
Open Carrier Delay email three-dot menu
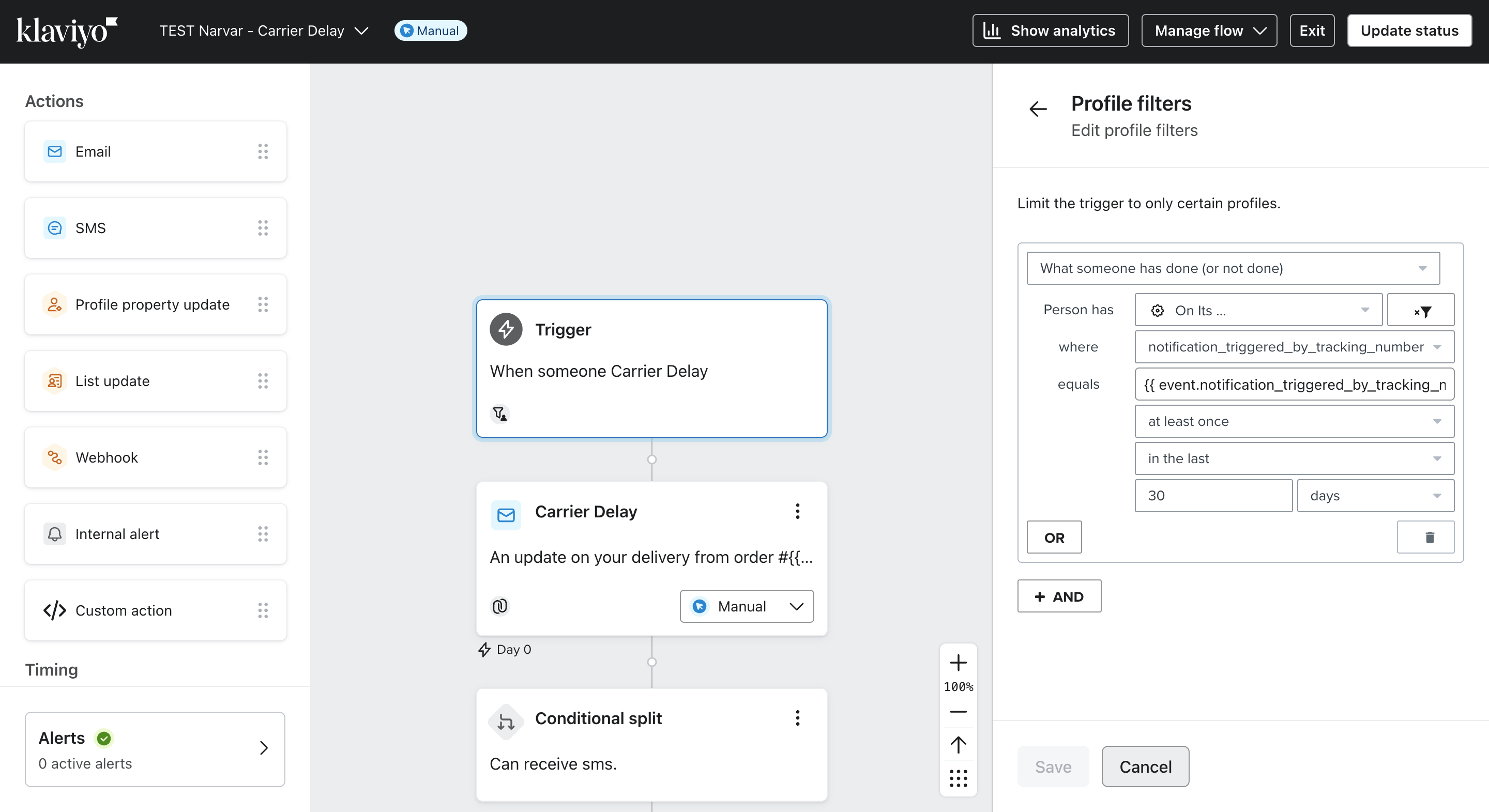(x=798, y=512)
